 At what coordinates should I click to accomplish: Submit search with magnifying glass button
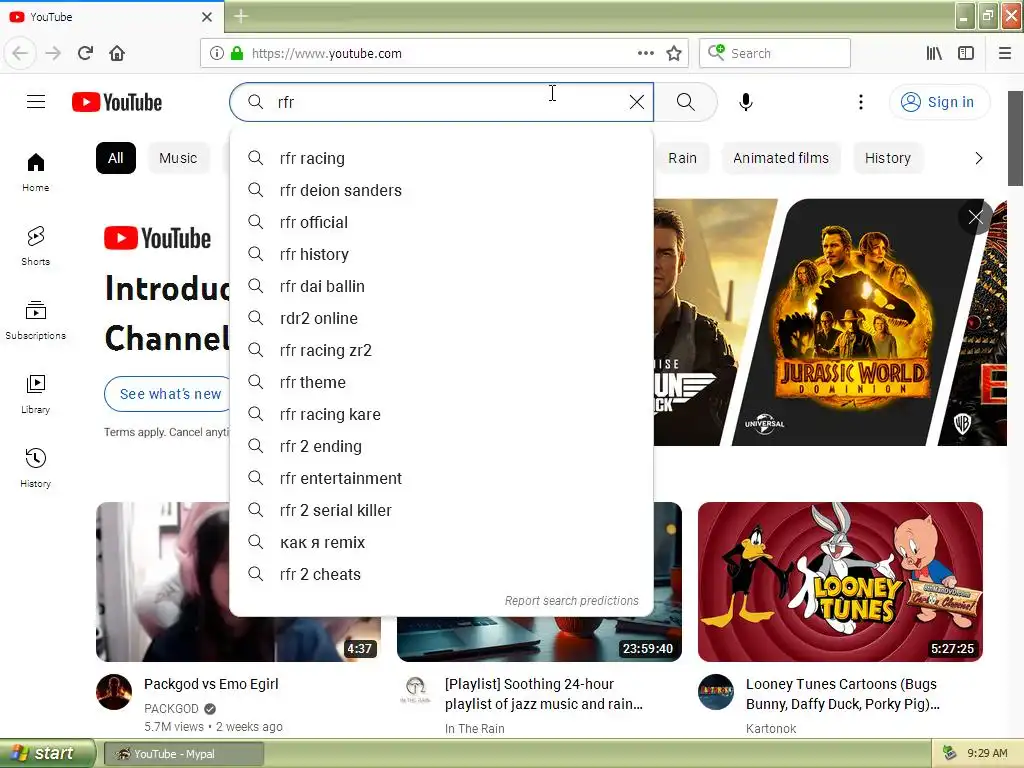[686, 102]
